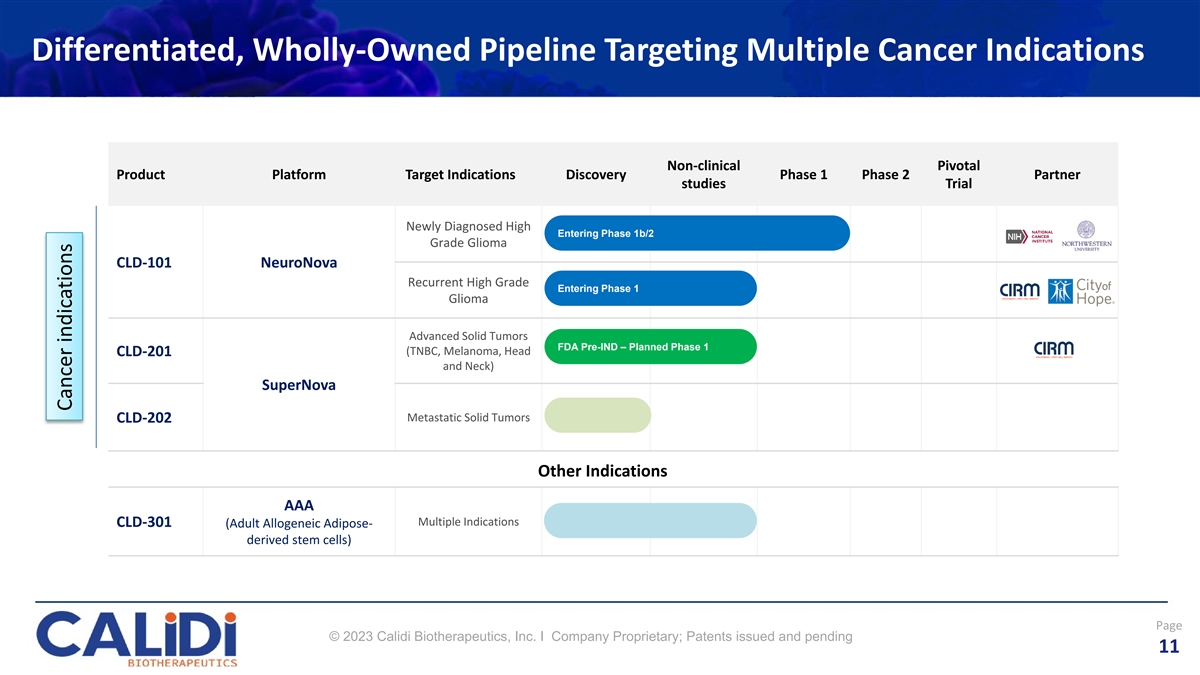The height and width of the screenshot is (675, 1200).
Task: Click the SuperNova platform label
Action: pyautogui.click(x=298, y=385)
